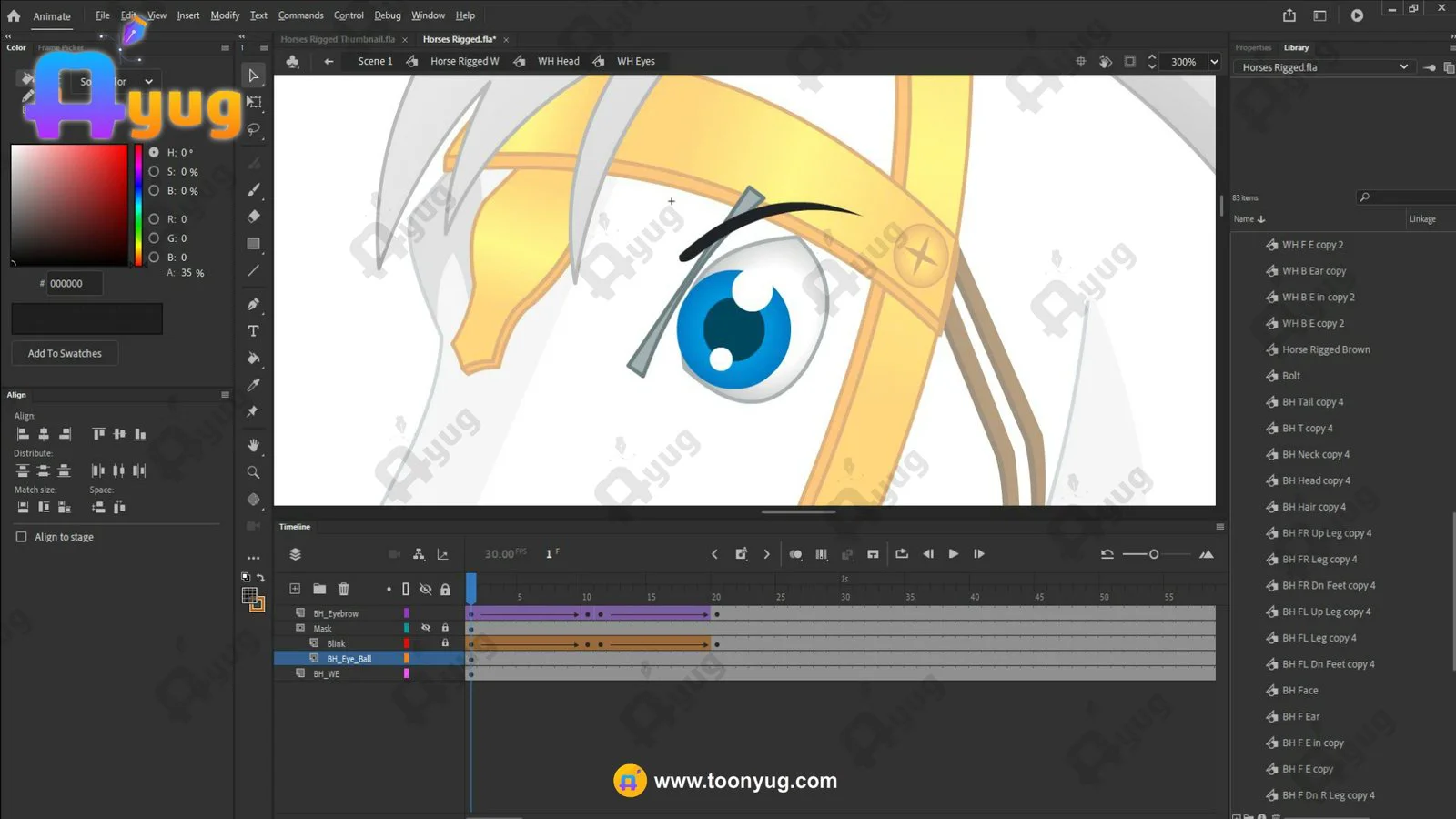Open the Modify menu
1456x819 pixels.
[x=225, y=15]
